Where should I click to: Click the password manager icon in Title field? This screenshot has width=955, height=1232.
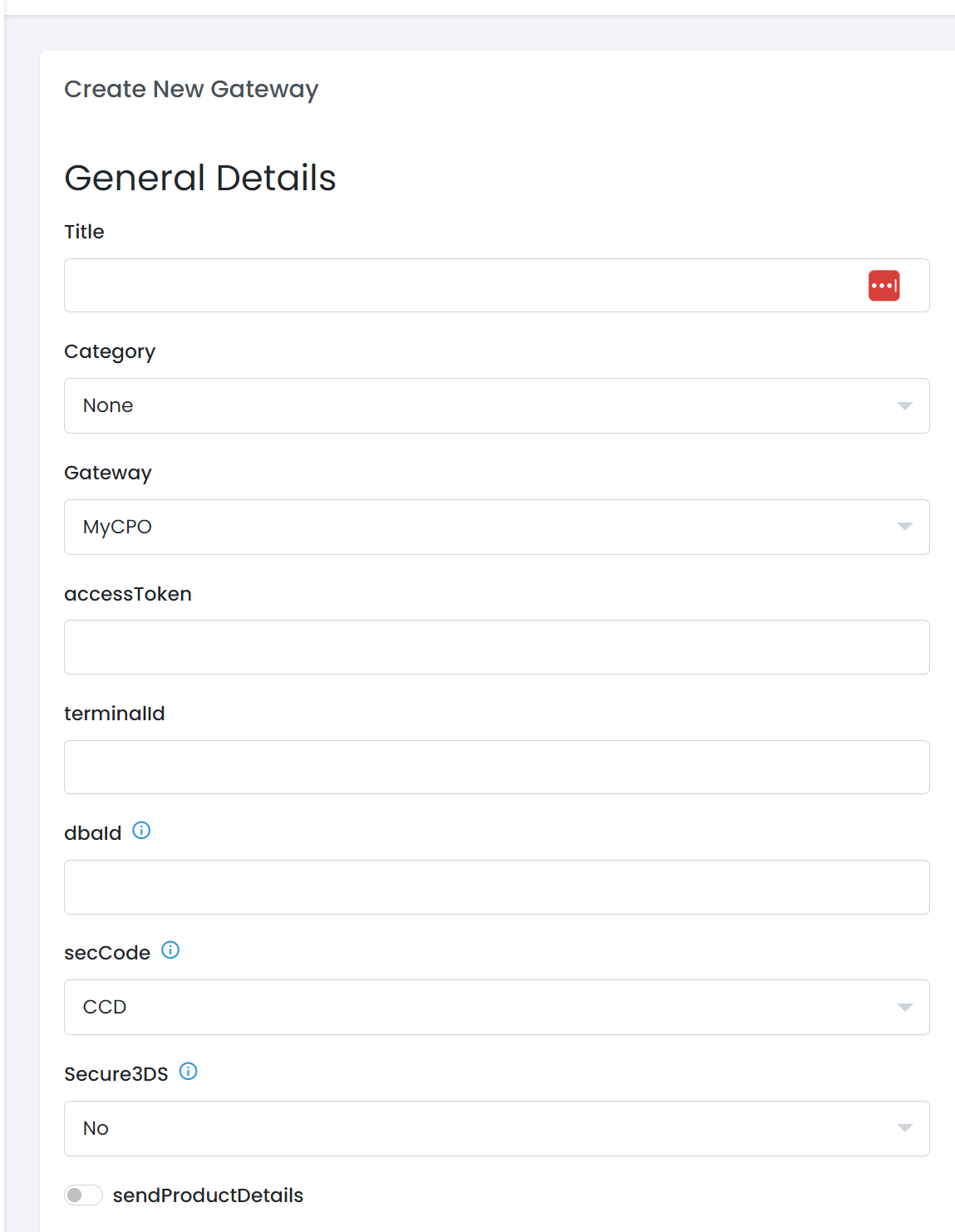click(884, 286)
